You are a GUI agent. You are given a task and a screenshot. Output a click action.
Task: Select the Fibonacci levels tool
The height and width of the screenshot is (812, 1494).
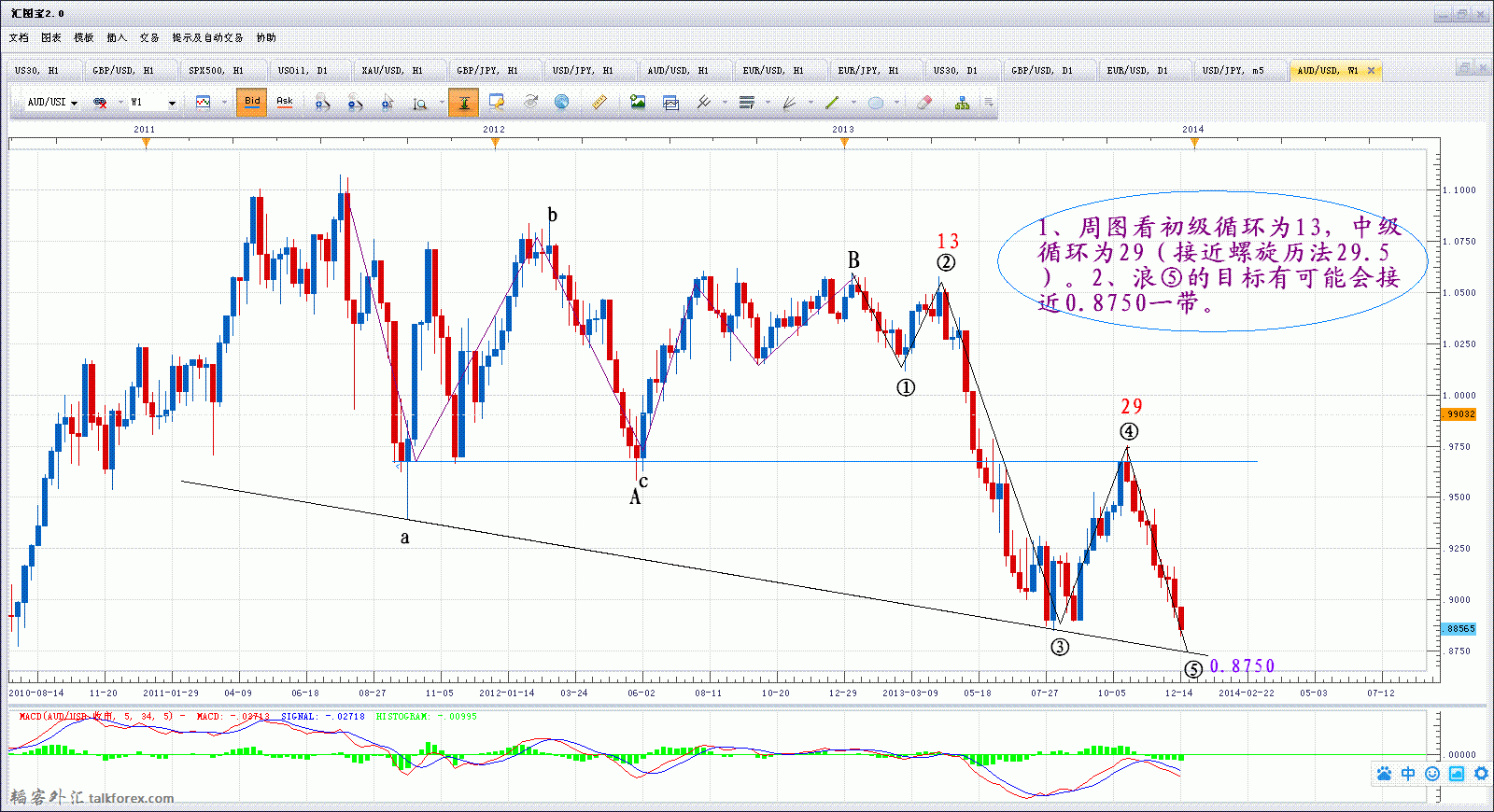[746, 103]
